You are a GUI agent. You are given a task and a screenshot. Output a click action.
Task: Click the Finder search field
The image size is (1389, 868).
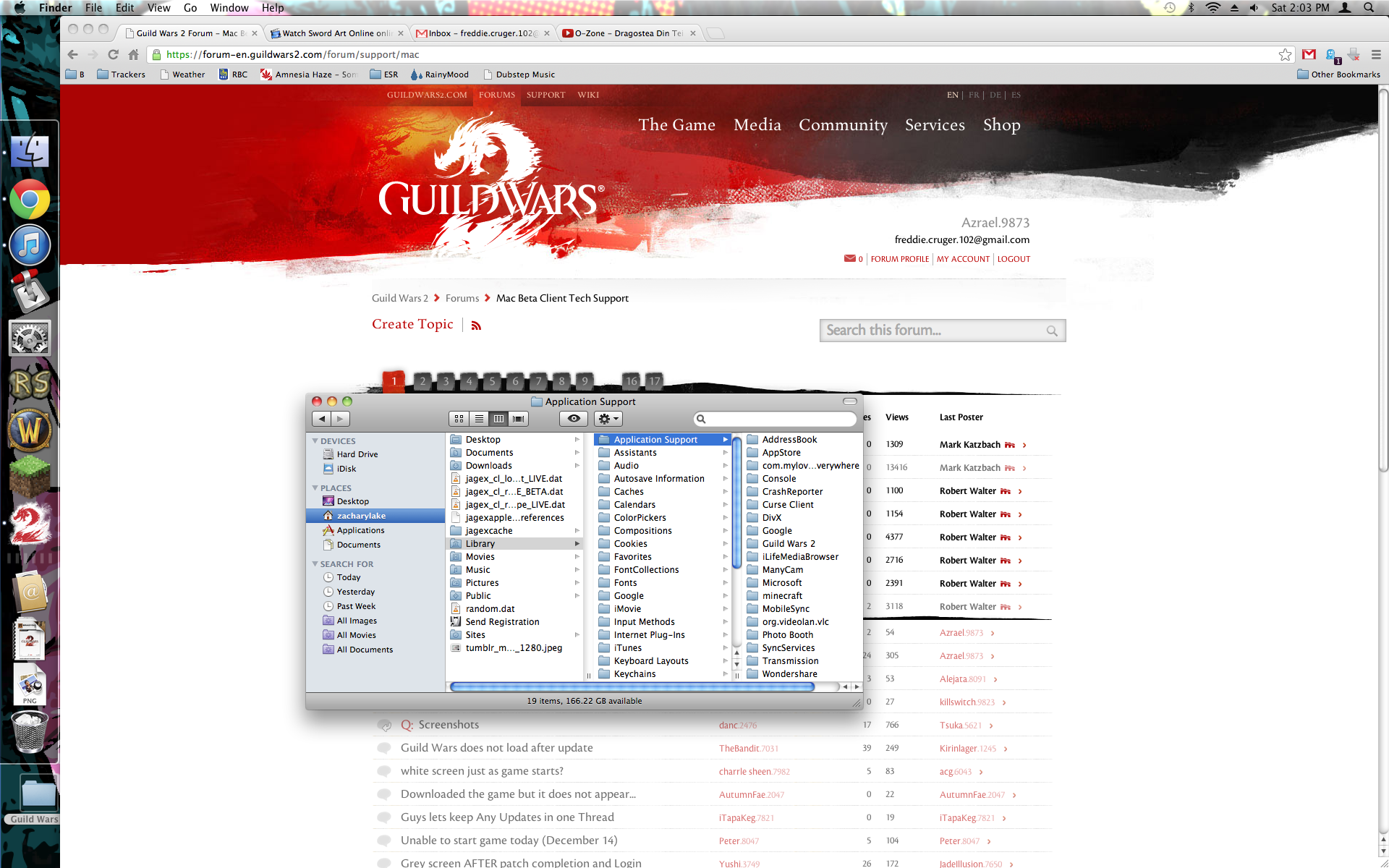775,419
